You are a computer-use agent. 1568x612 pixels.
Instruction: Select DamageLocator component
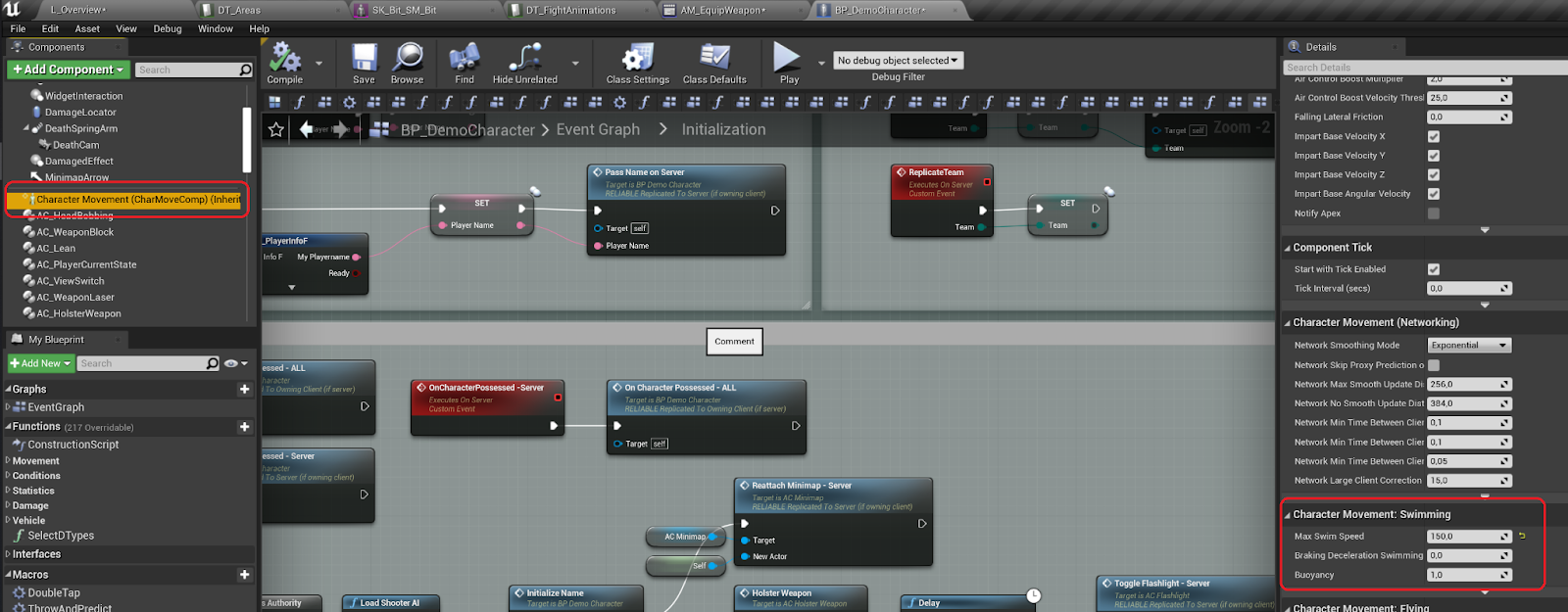coord(79,113)
